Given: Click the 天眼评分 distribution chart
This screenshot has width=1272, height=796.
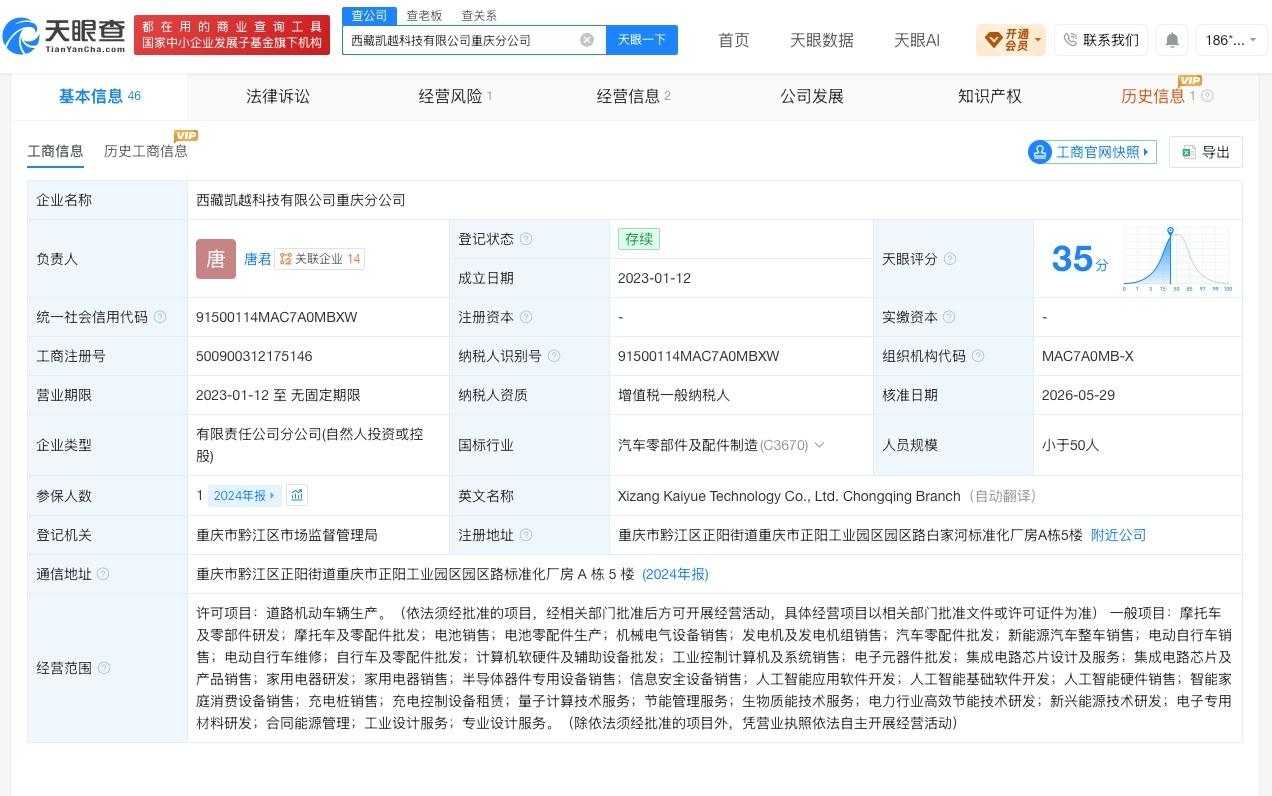Looking at the screenshot, I should [x=1177, y=259].
